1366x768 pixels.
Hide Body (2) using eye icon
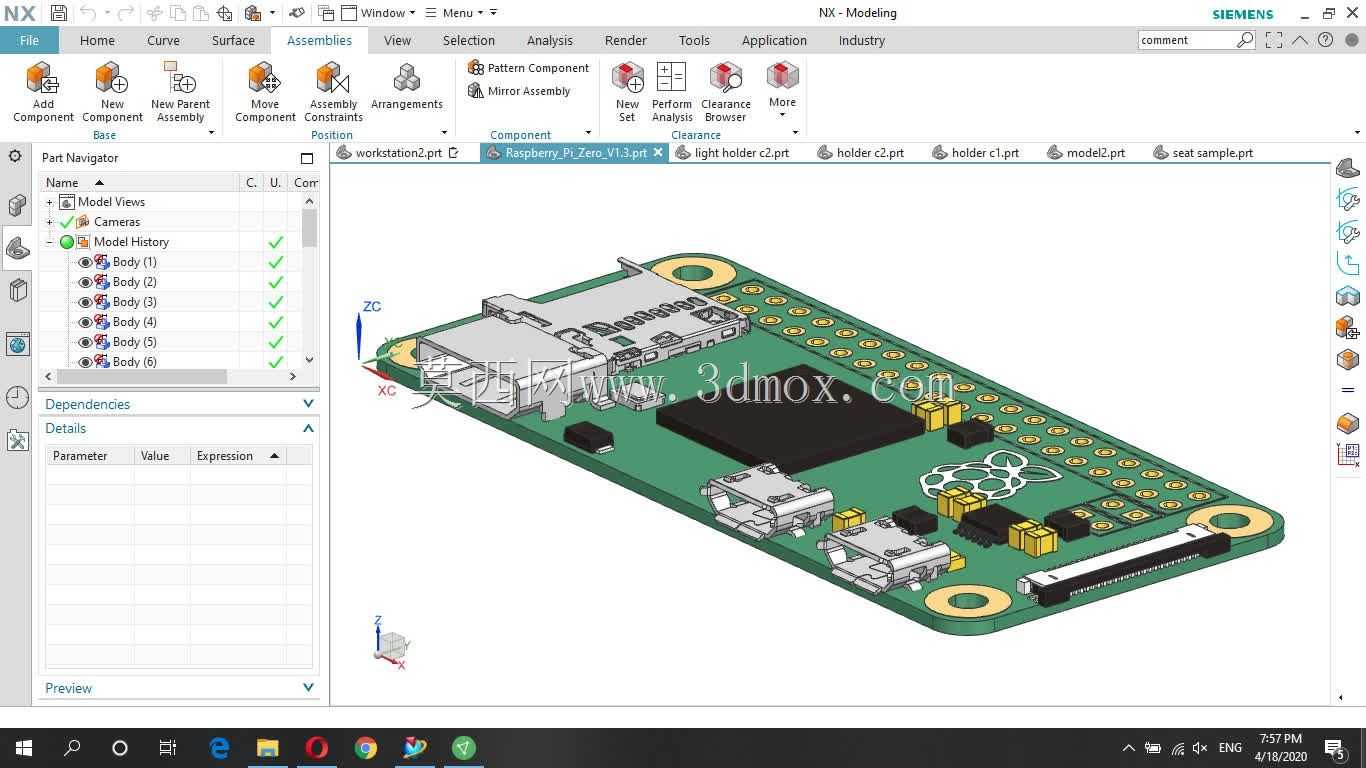pos(85,282)
